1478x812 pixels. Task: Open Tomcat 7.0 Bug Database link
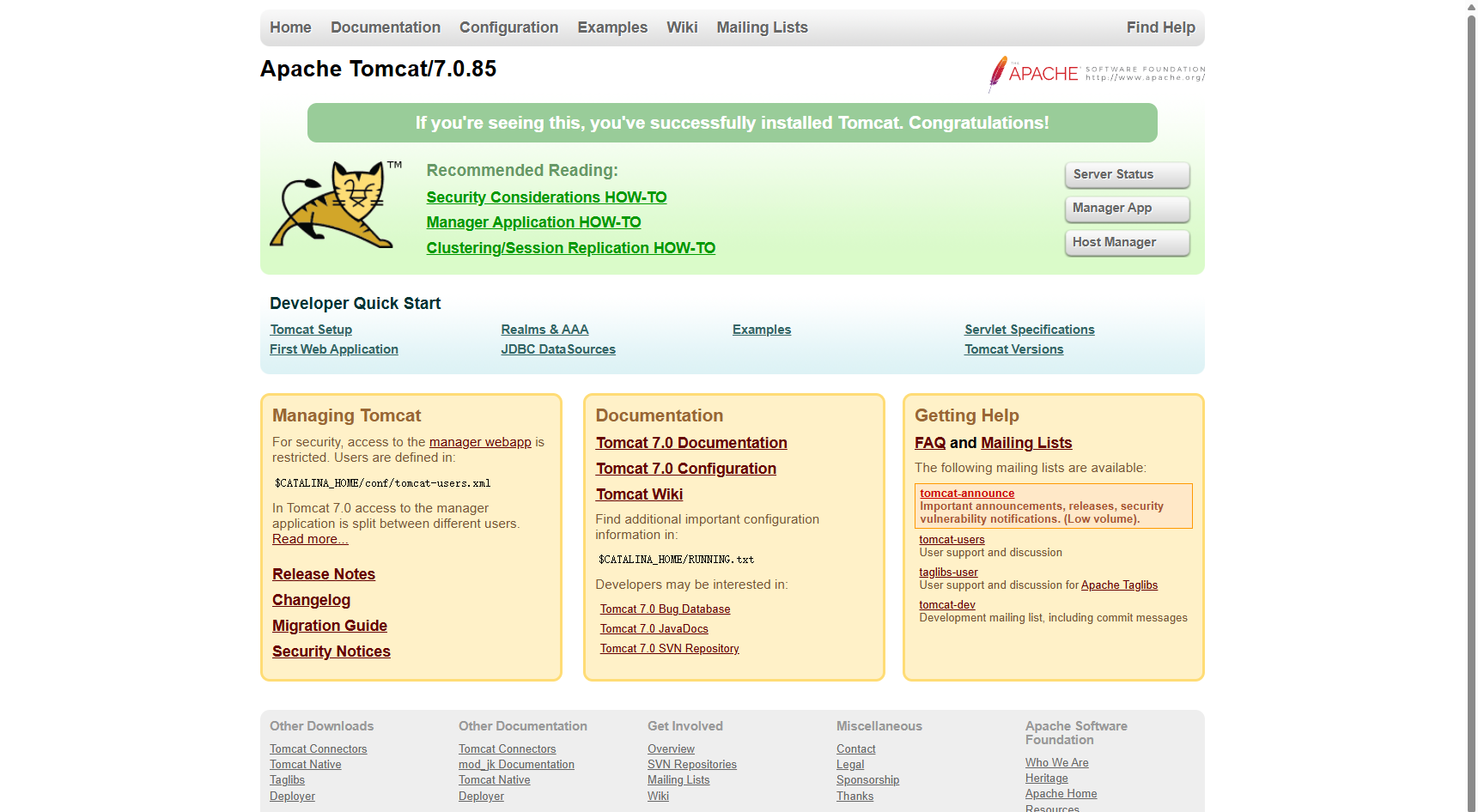[x=665, y=609]
